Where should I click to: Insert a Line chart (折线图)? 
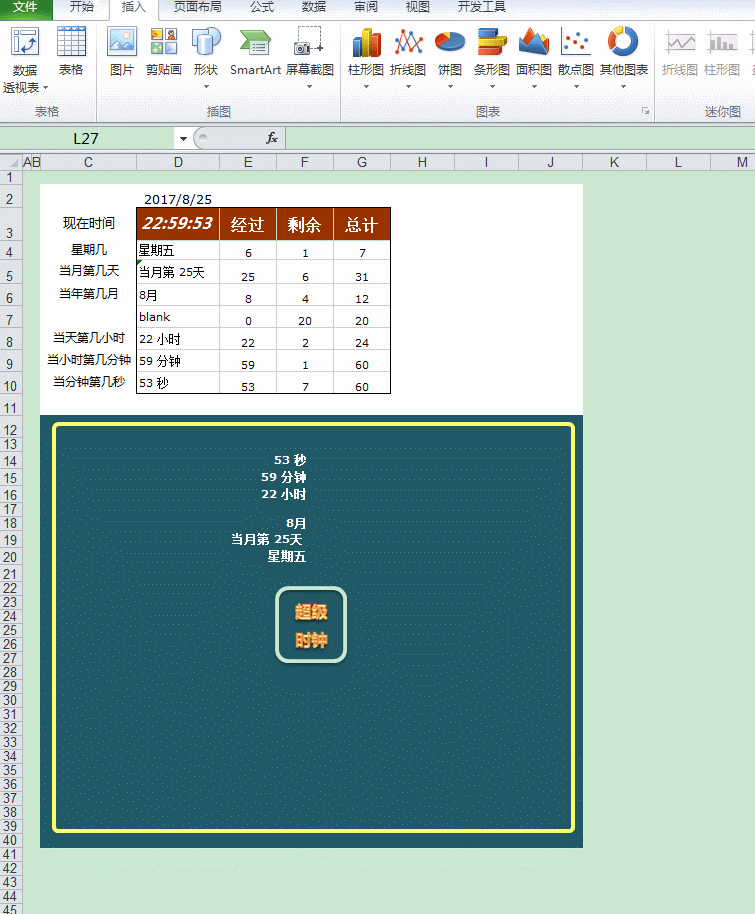tap(408, 58)
